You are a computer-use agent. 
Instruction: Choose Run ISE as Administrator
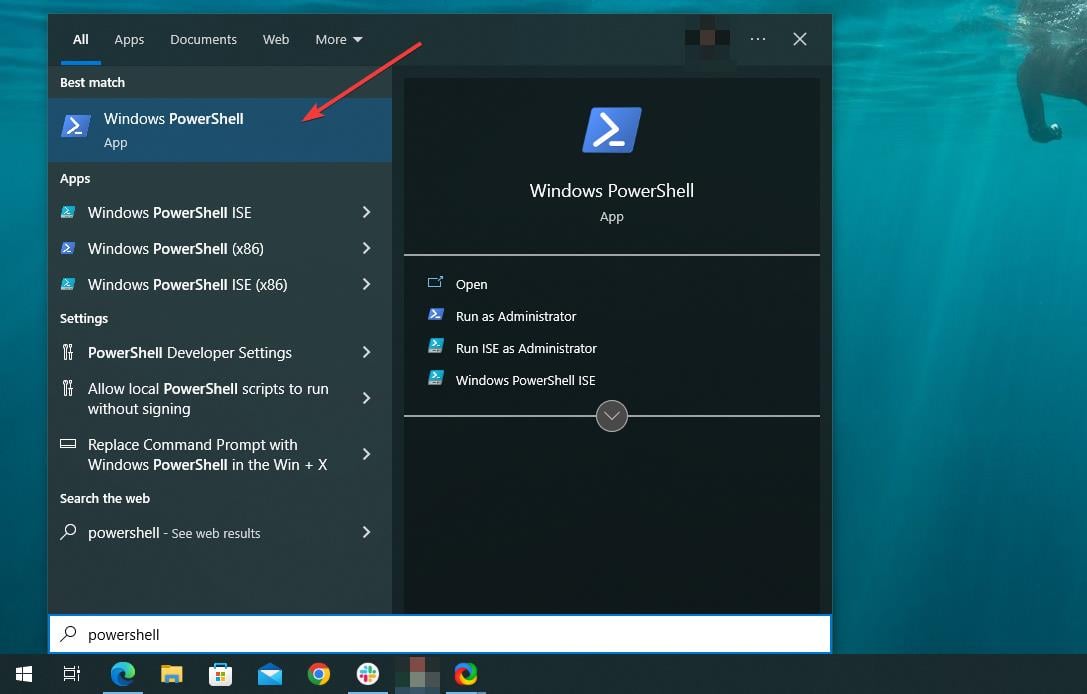pos(526,348)
